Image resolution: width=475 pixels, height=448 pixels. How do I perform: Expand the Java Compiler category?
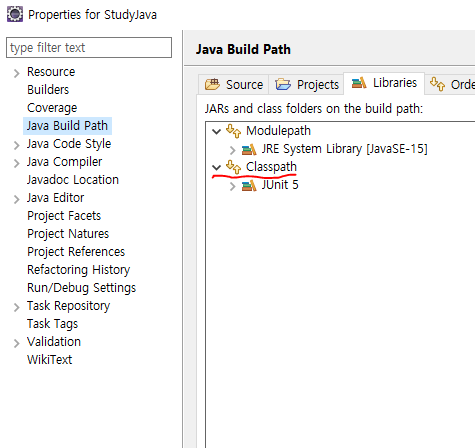(x=17, y=163)
